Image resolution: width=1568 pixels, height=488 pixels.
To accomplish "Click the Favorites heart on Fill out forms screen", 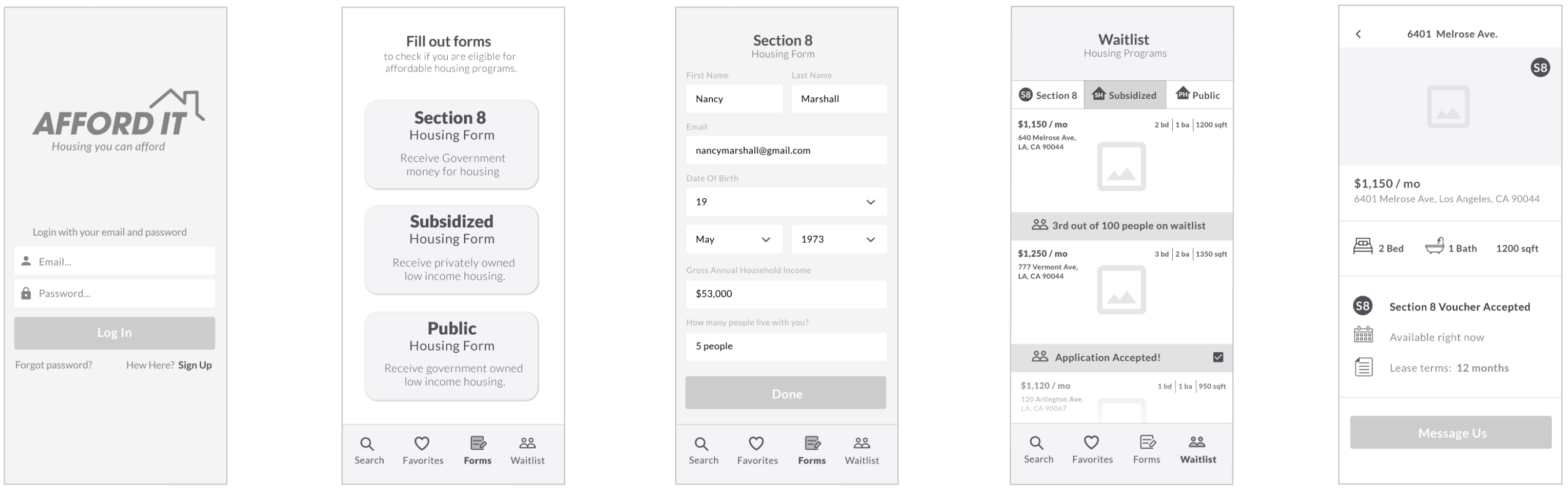I will (422, 443).
